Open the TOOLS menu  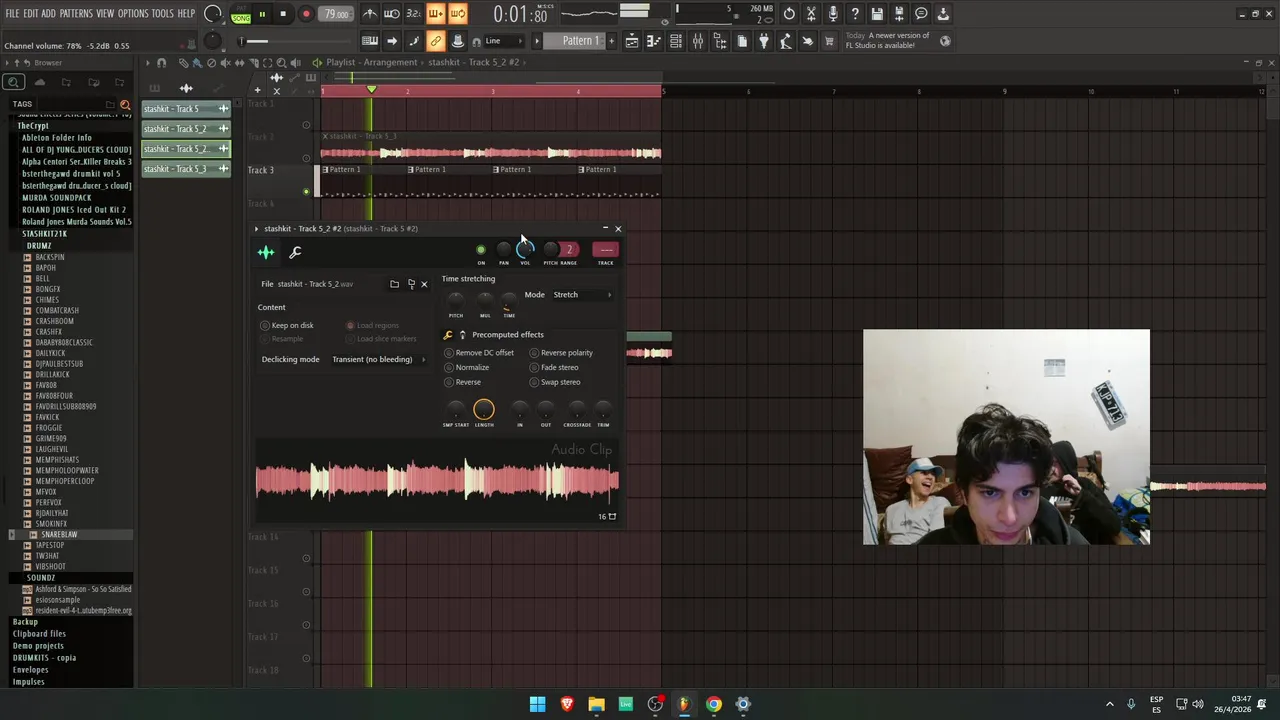(162, 14)
